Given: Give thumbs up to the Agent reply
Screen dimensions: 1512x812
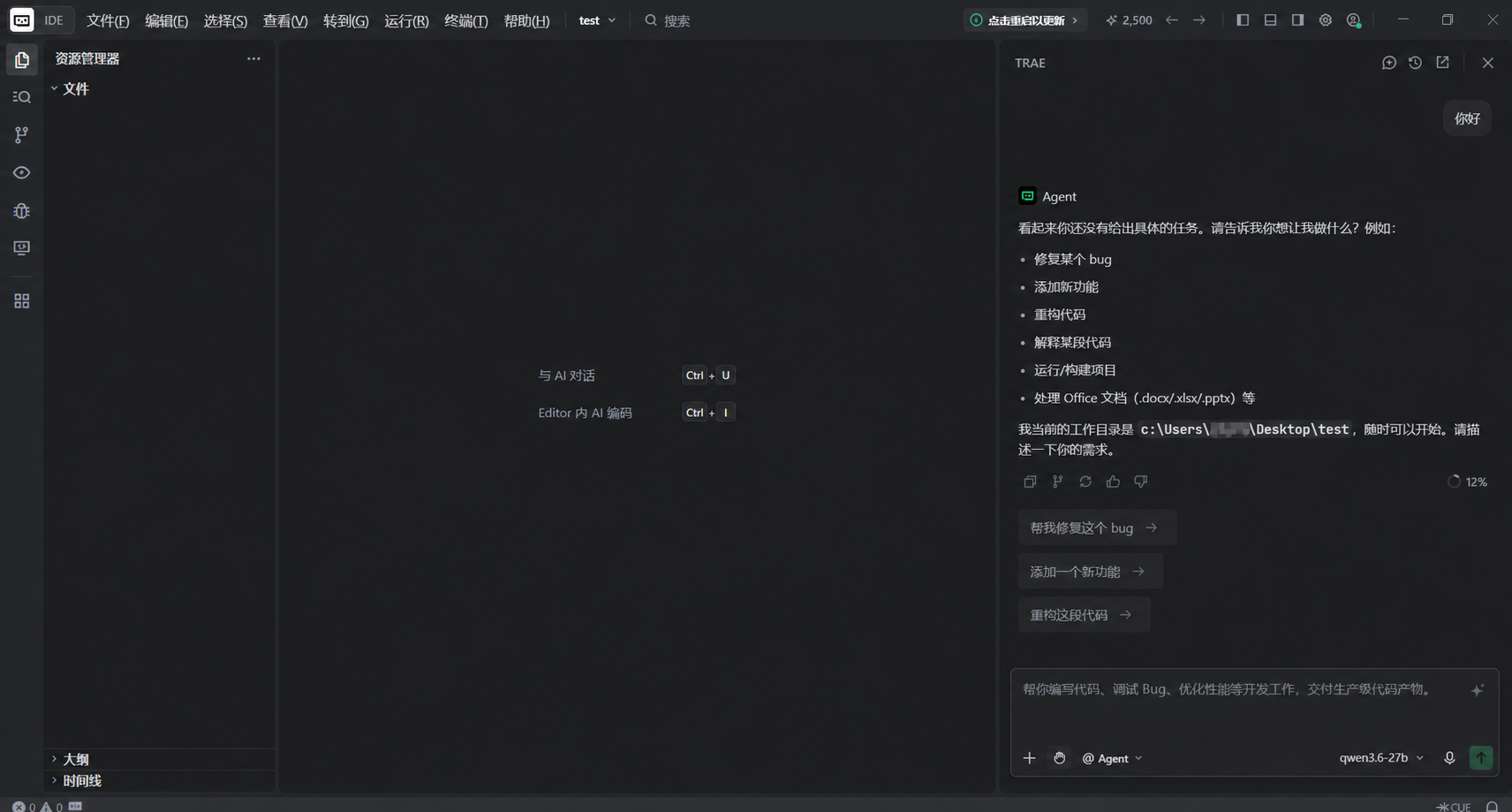Looking at the screenshot, I should 1113,482.
